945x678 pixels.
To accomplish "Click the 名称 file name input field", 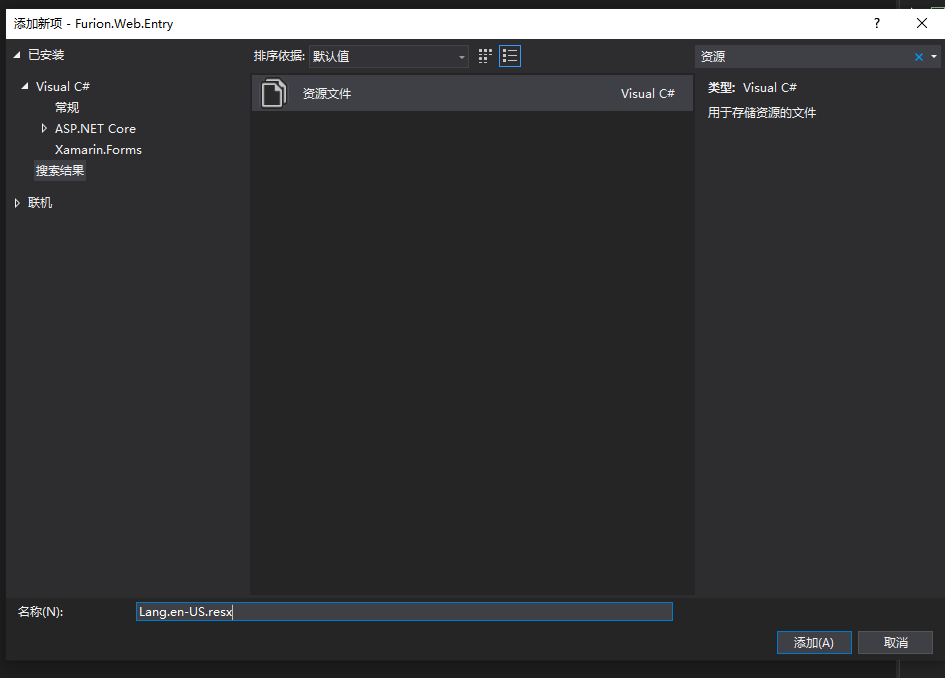I will (404, 612).
